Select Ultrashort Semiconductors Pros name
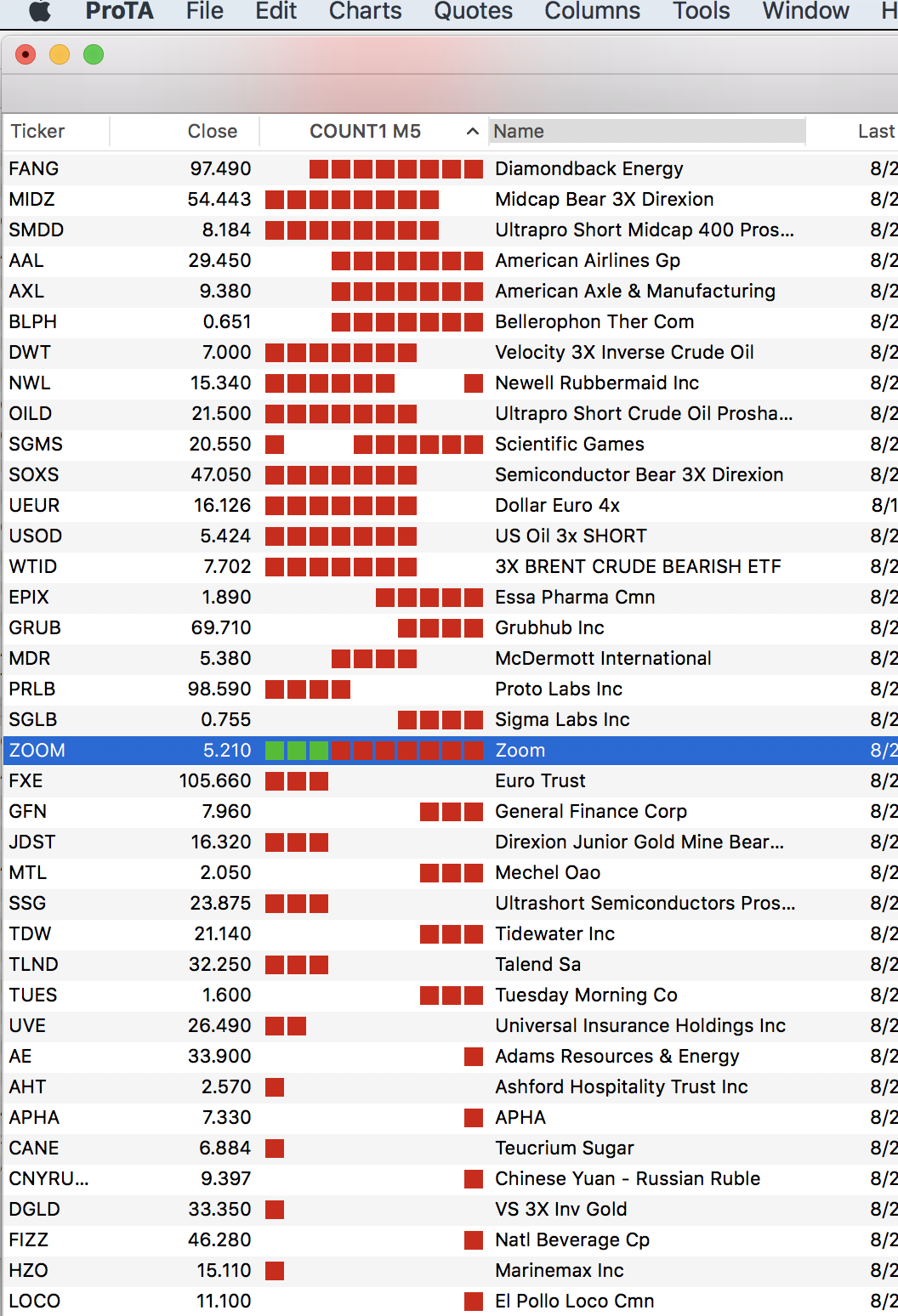 point(645,903)
